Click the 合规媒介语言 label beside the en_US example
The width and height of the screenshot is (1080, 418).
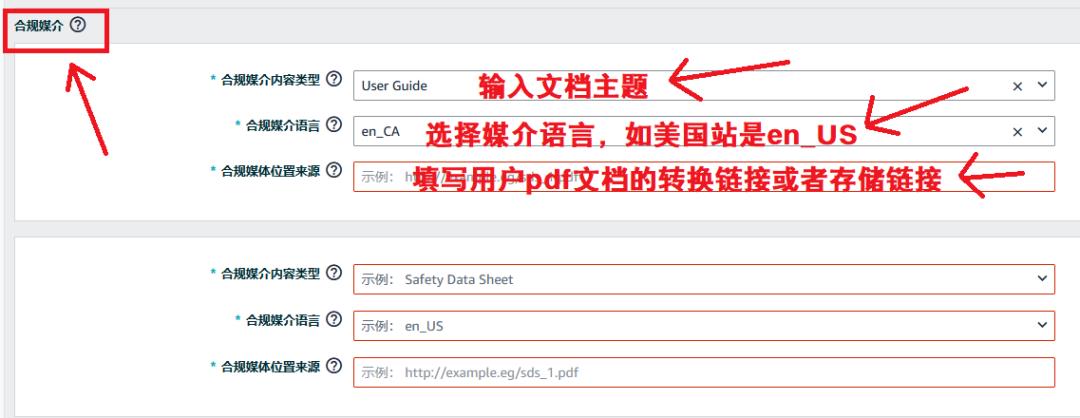tap(283, 320)
